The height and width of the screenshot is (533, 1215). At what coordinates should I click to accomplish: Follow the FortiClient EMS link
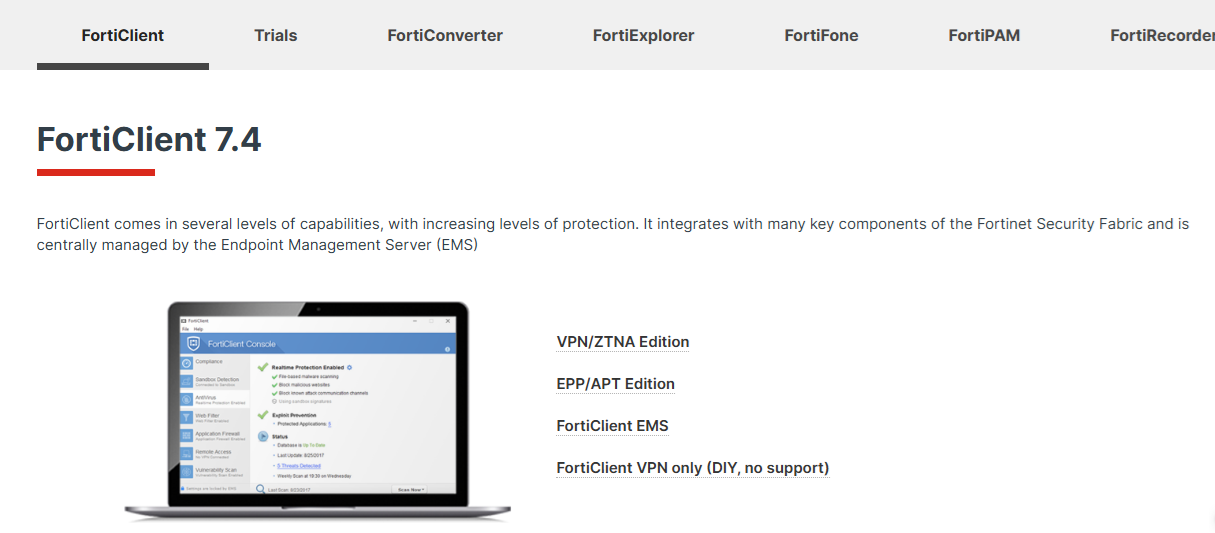pos(612,426)
